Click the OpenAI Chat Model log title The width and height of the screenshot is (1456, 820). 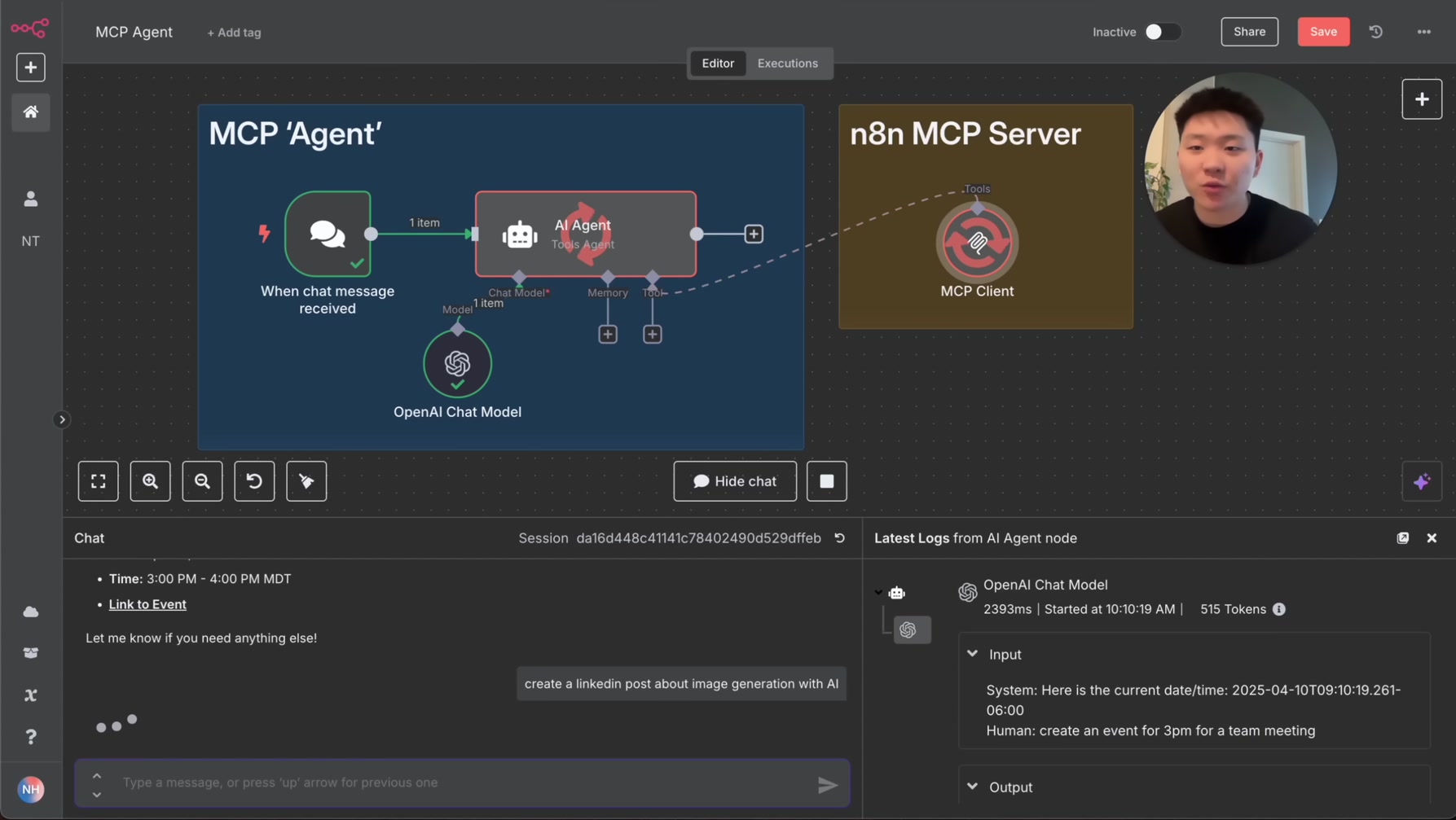point(1045,585)
